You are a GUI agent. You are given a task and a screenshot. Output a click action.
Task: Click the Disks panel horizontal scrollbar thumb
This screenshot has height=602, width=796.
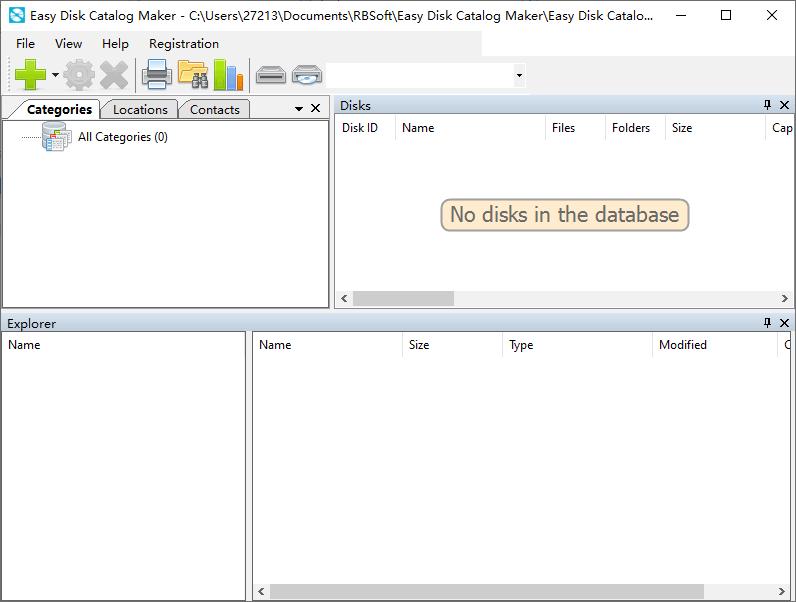(x=403, y=298)
